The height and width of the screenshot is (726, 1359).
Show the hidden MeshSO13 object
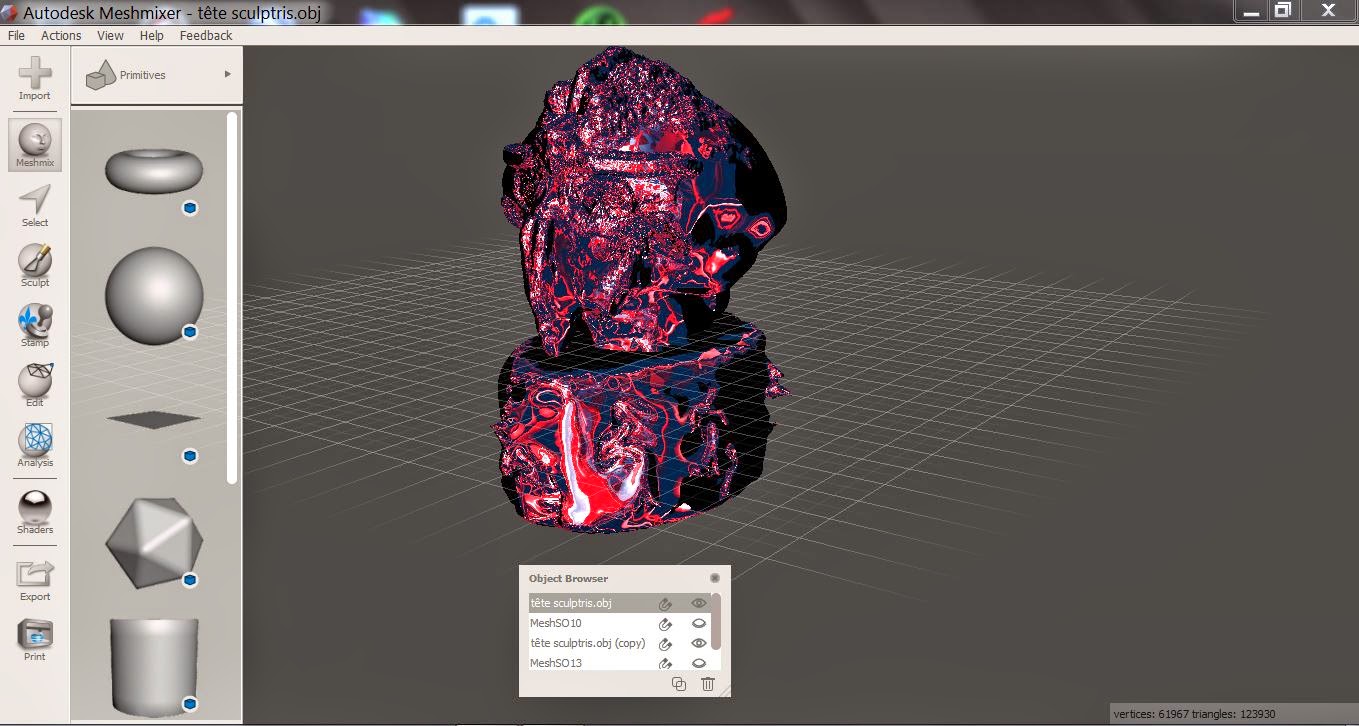[x=699, y=663]
